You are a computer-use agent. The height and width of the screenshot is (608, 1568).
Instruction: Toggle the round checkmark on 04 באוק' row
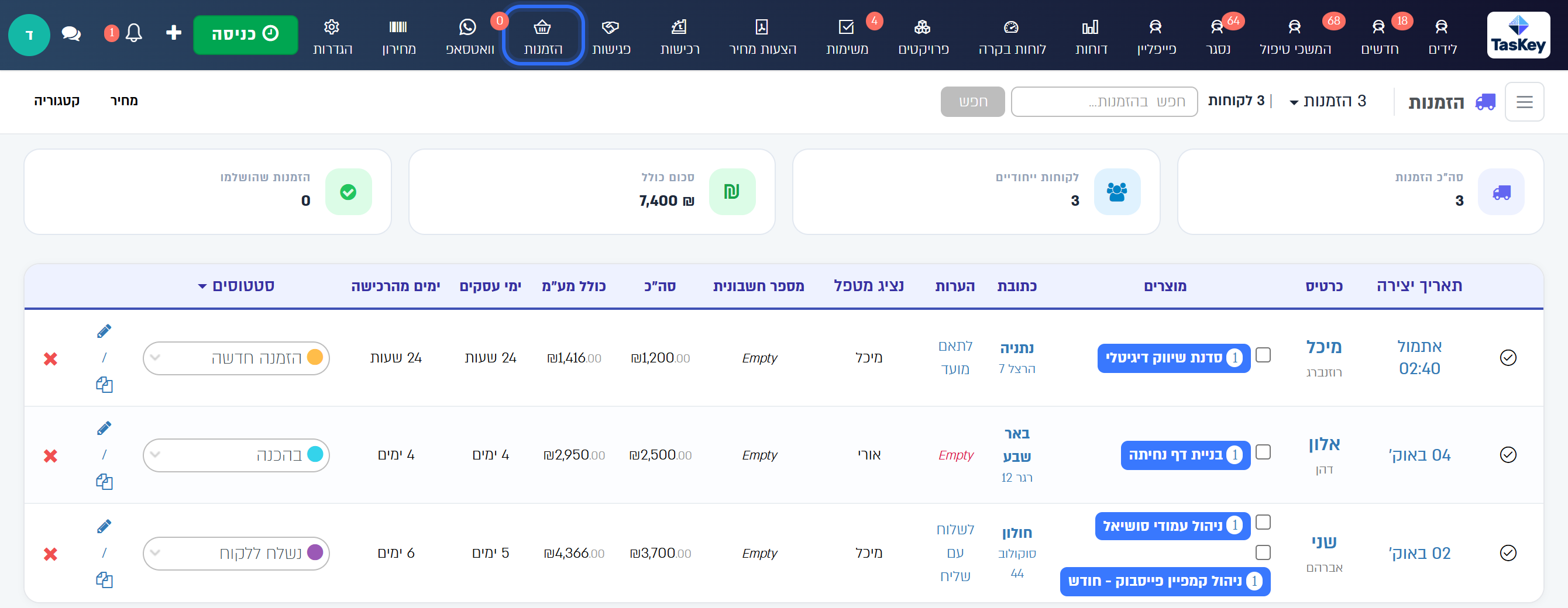tap(1508, 455)
